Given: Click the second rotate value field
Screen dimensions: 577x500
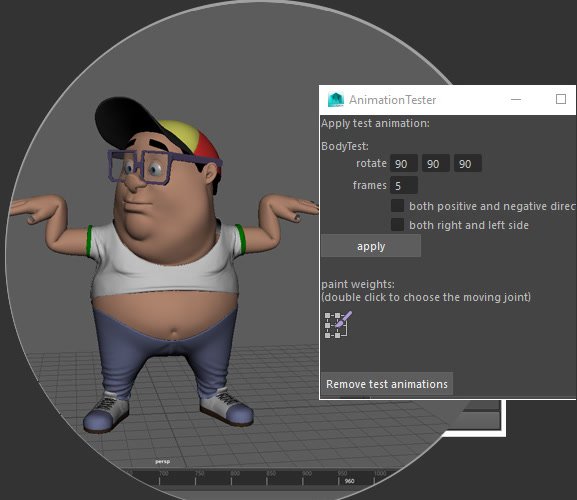Looking at the screenshot, I should pos(436,163).
